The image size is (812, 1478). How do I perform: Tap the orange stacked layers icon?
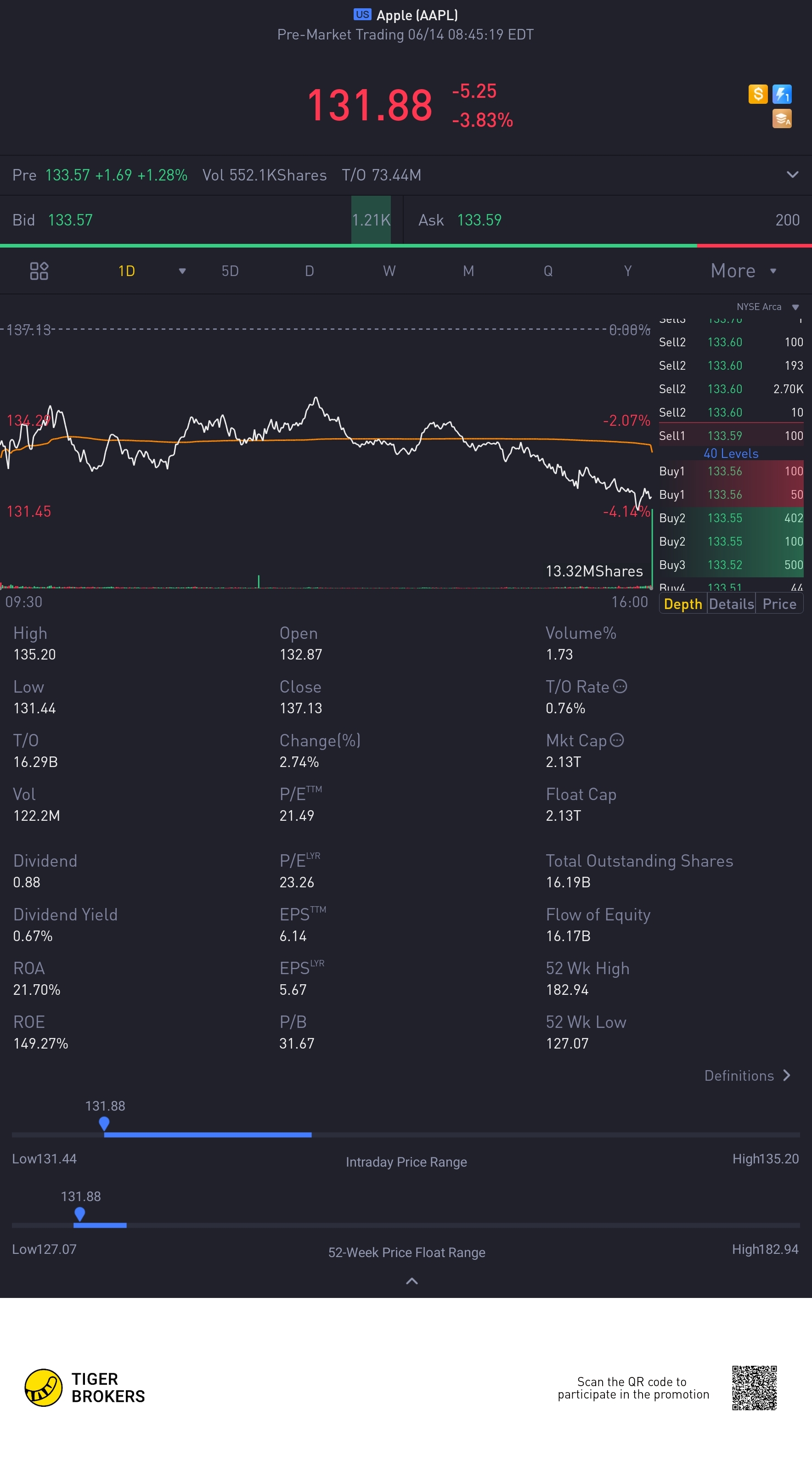(x=782, y=118)
